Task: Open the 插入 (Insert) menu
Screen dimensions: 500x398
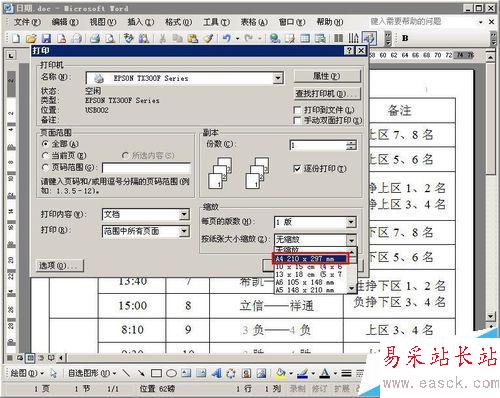Action: tap(140, 22)
